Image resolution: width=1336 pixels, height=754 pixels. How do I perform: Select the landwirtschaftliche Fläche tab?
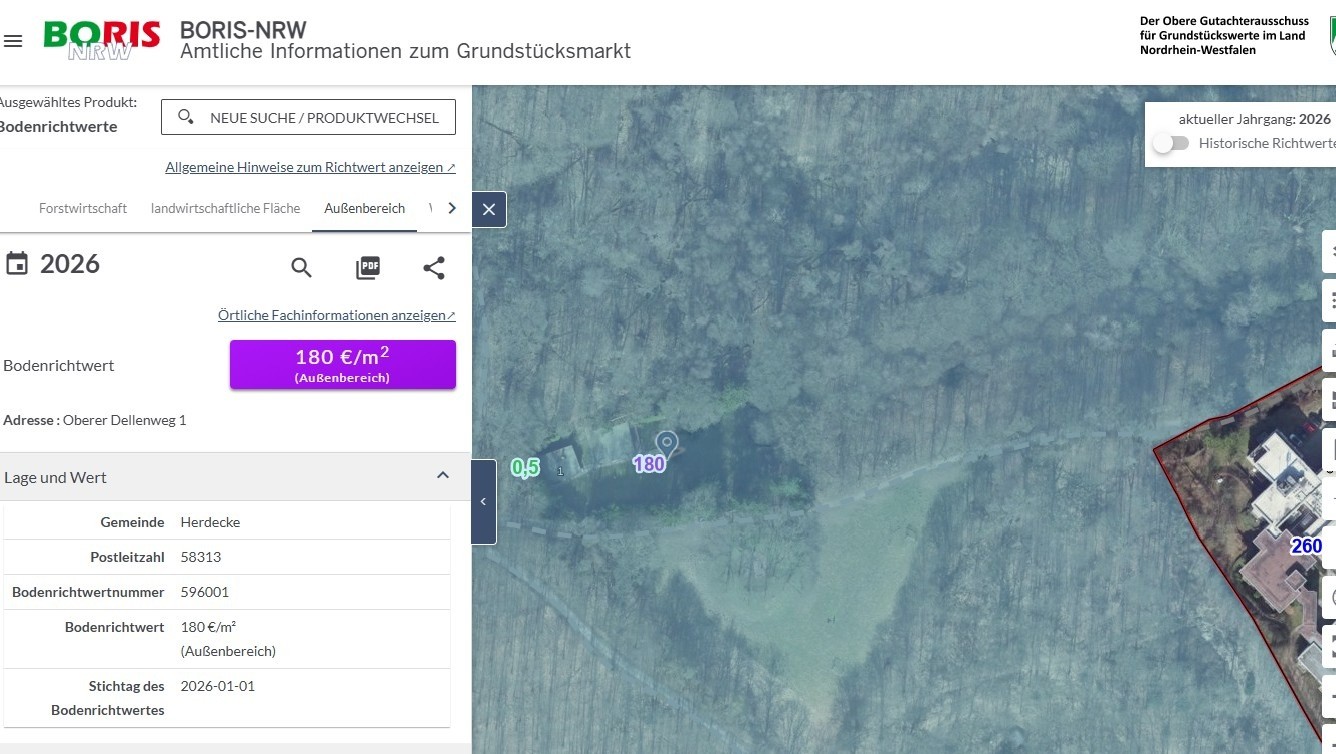[225, 208]
